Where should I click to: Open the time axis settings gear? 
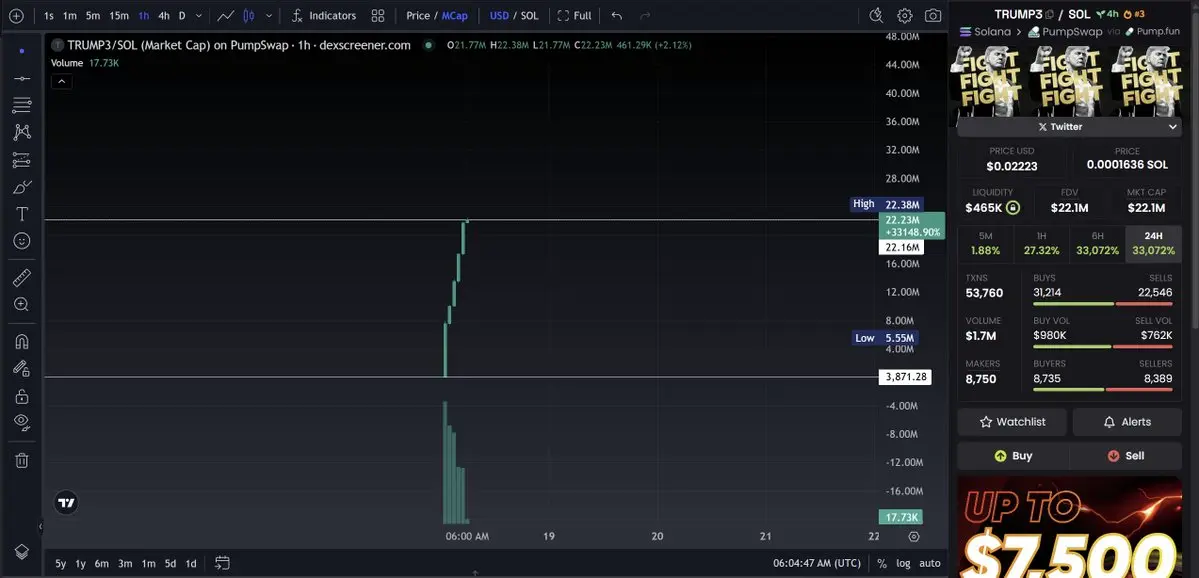click(914, 537)
